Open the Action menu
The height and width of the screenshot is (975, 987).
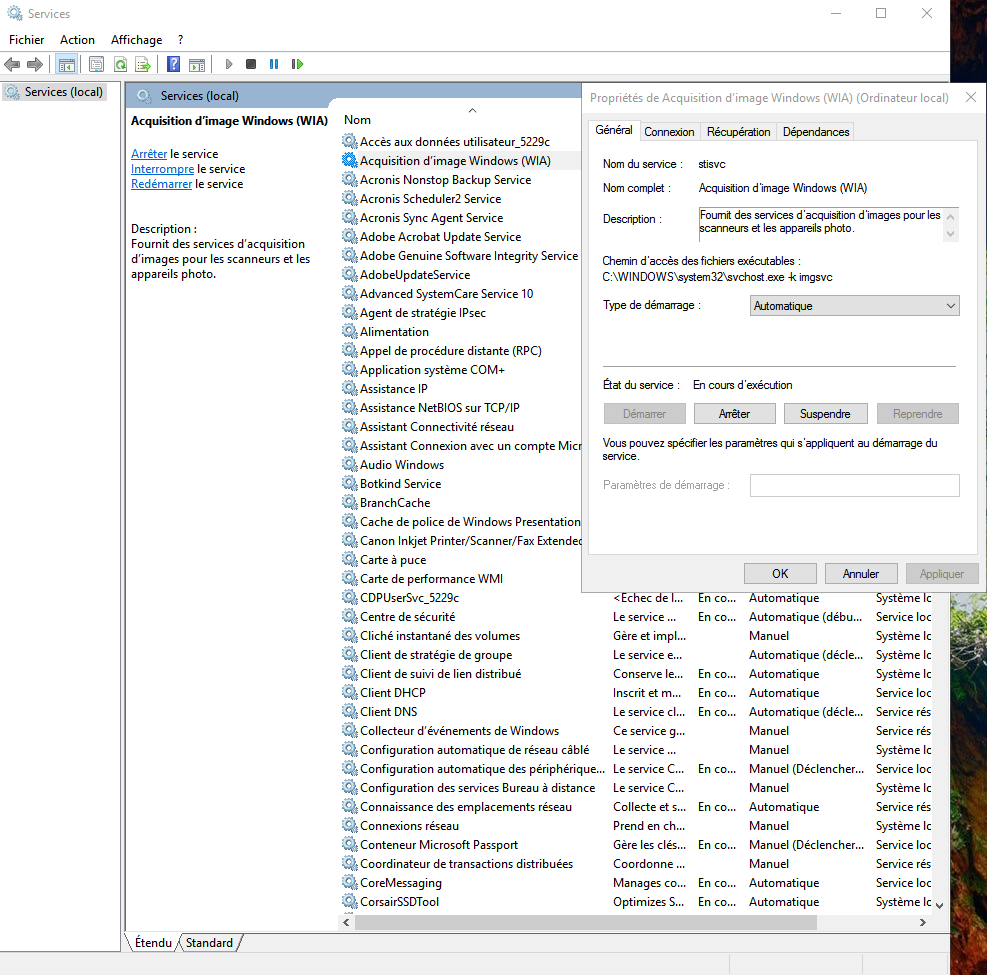point(77,40)
